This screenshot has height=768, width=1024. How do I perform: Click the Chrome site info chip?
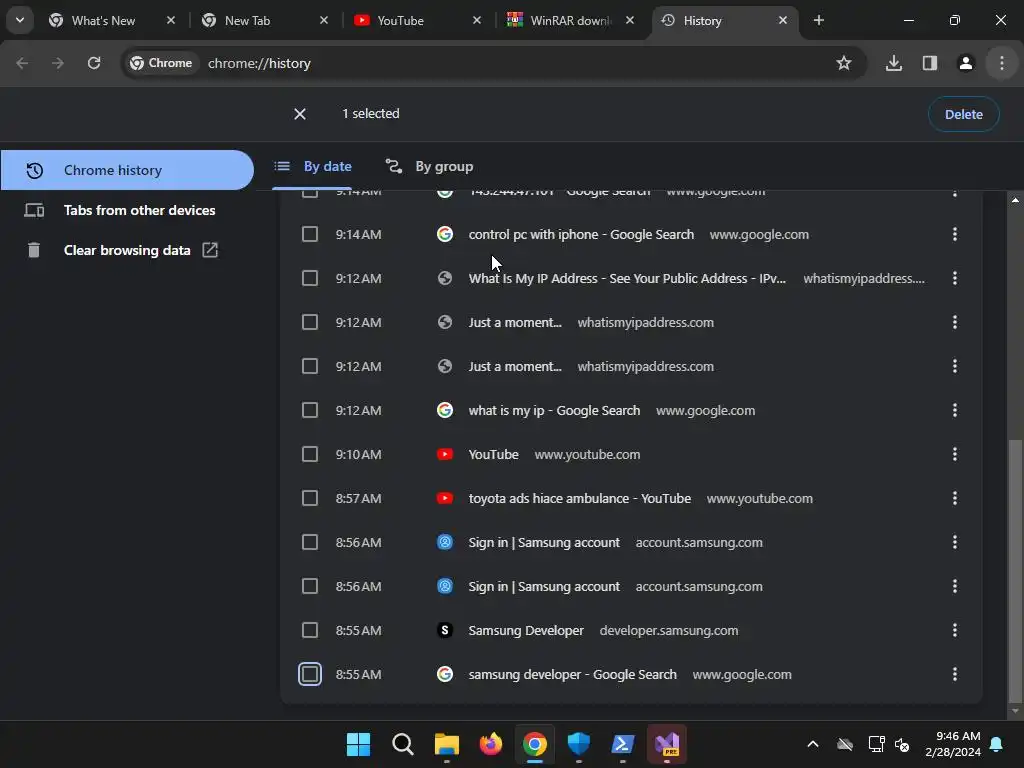[161, 63]
